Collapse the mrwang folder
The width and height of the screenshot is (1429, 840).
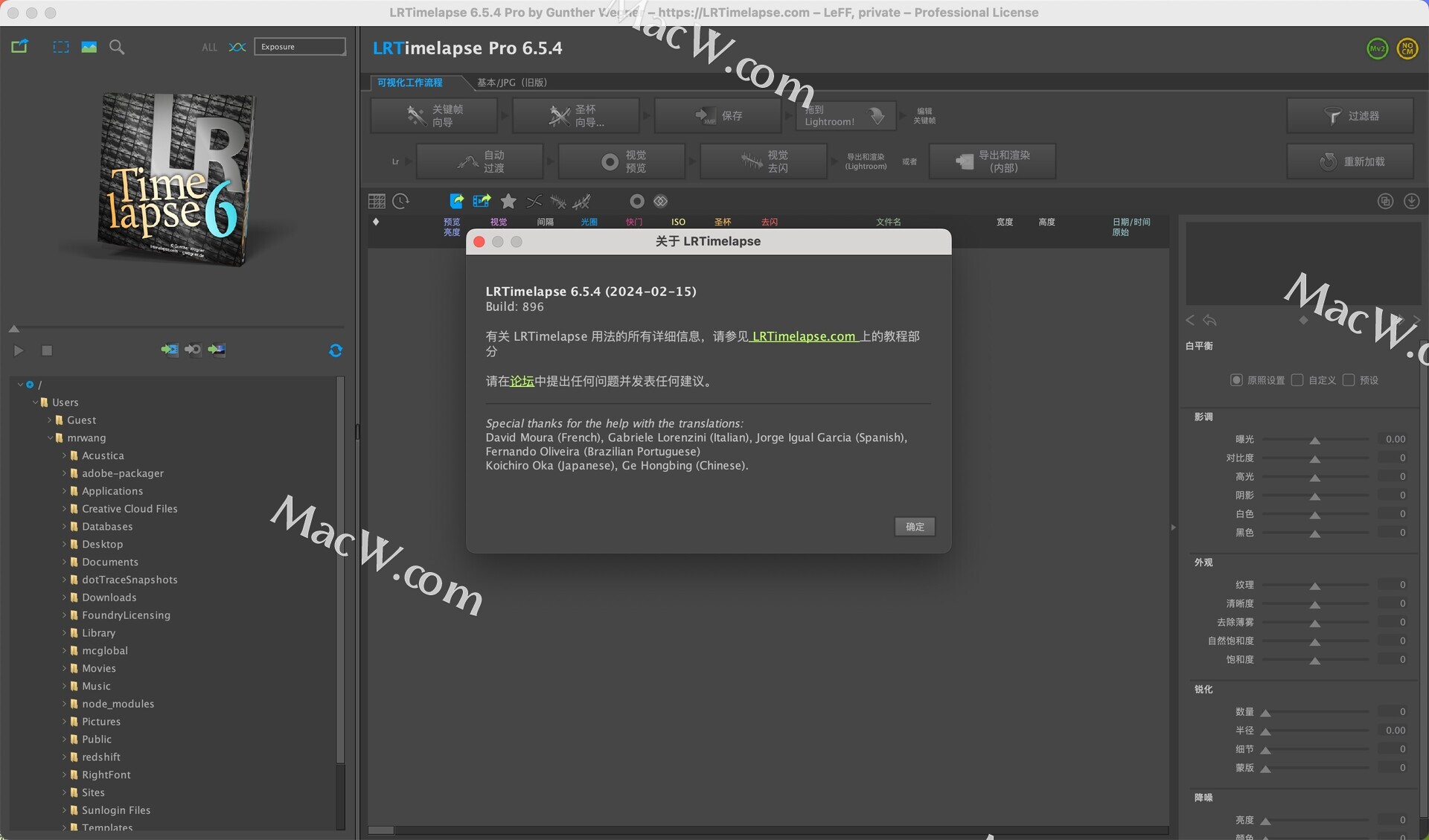click(50, 438)
